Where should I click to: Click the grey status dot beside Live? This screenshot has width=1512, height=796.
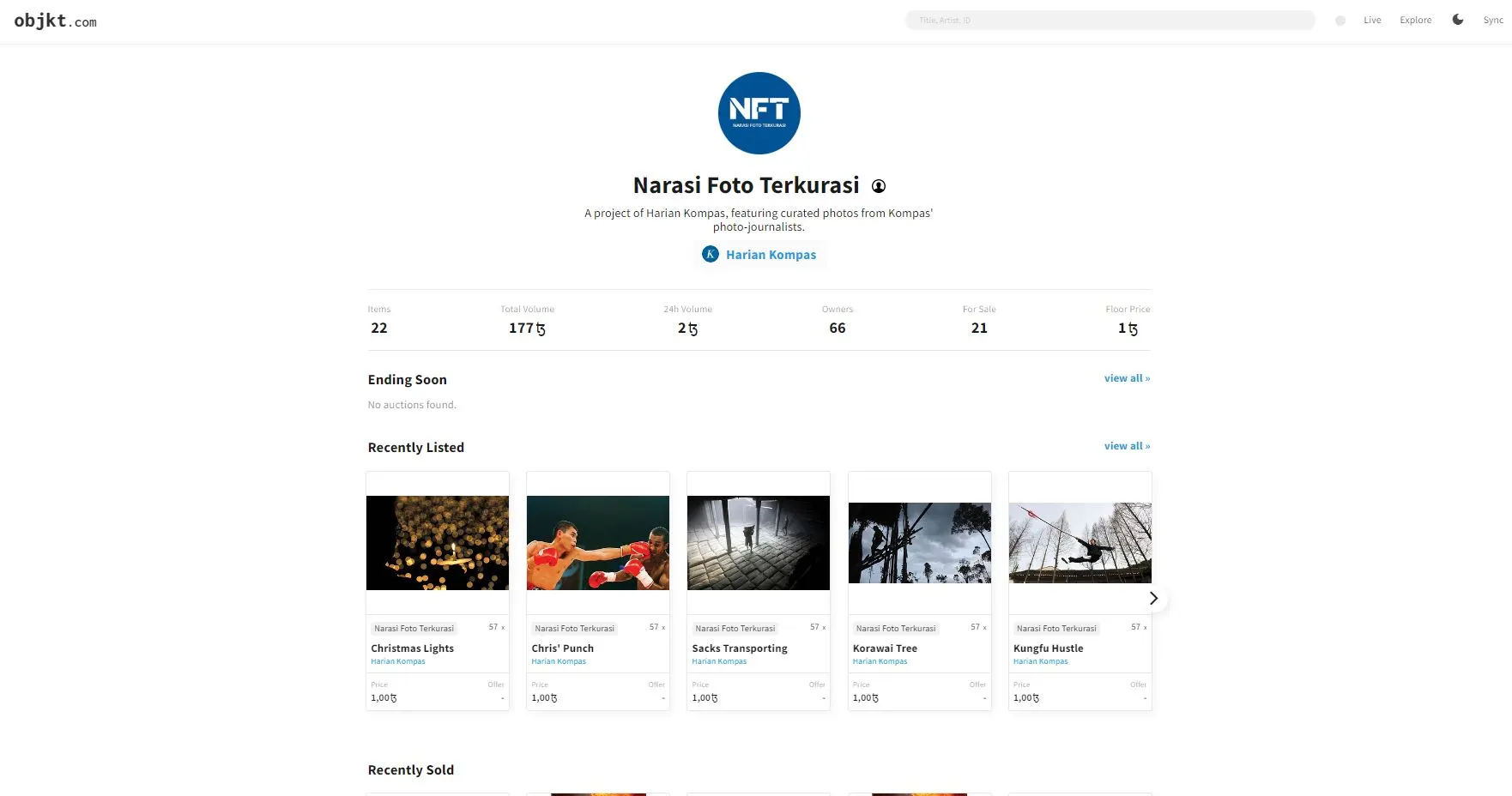1340,21
